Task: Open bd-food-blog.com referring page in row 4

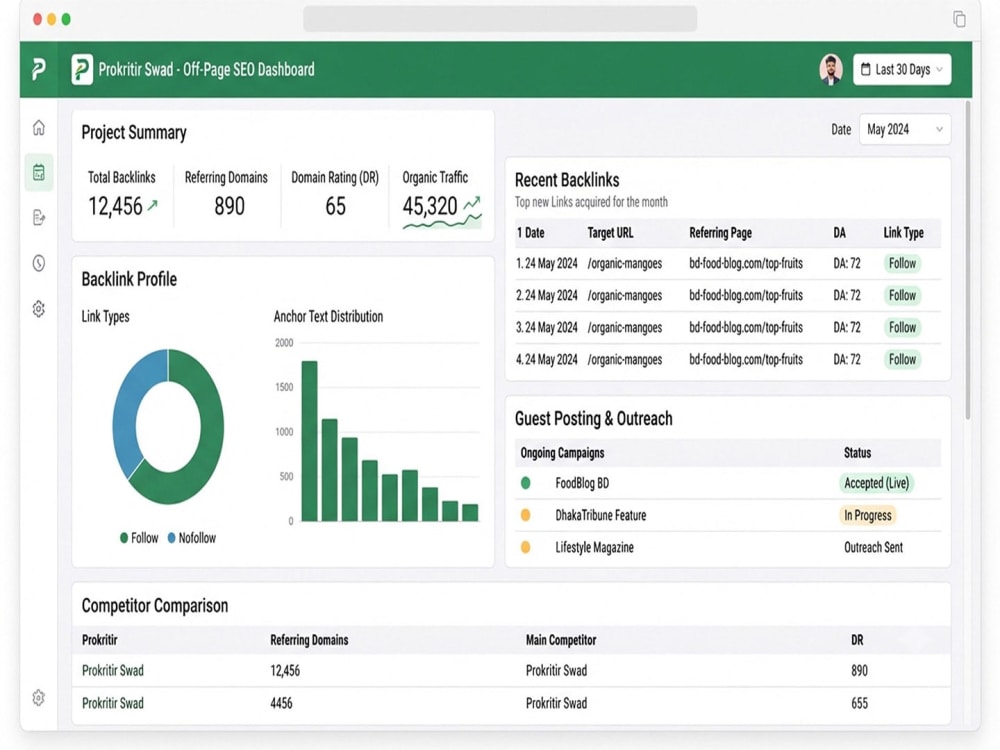Action: click(746, 359)
